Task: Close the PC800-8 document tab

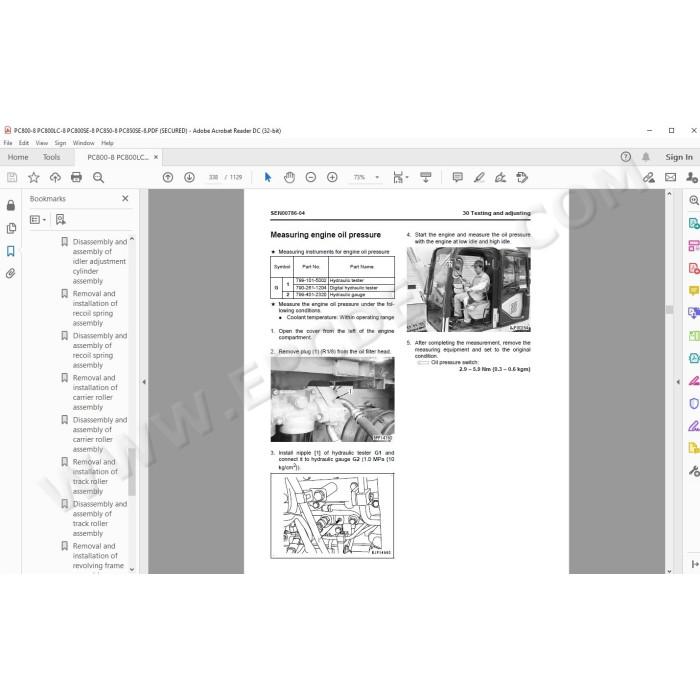Action: click(156, 157)
